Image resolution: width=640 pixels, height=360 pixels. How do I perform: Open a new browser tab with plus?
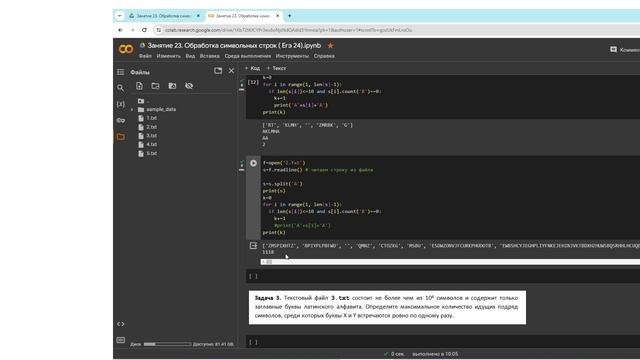[x=289, y=16]
